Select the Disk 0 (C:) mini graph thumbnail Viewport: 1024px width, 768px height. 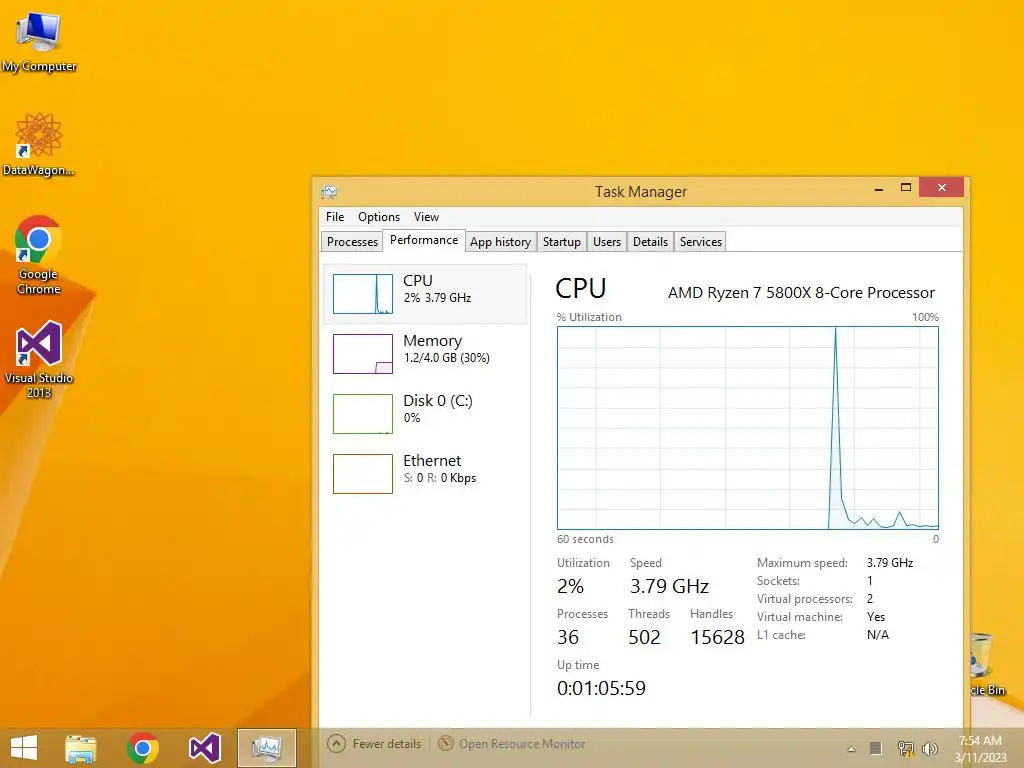363,414
